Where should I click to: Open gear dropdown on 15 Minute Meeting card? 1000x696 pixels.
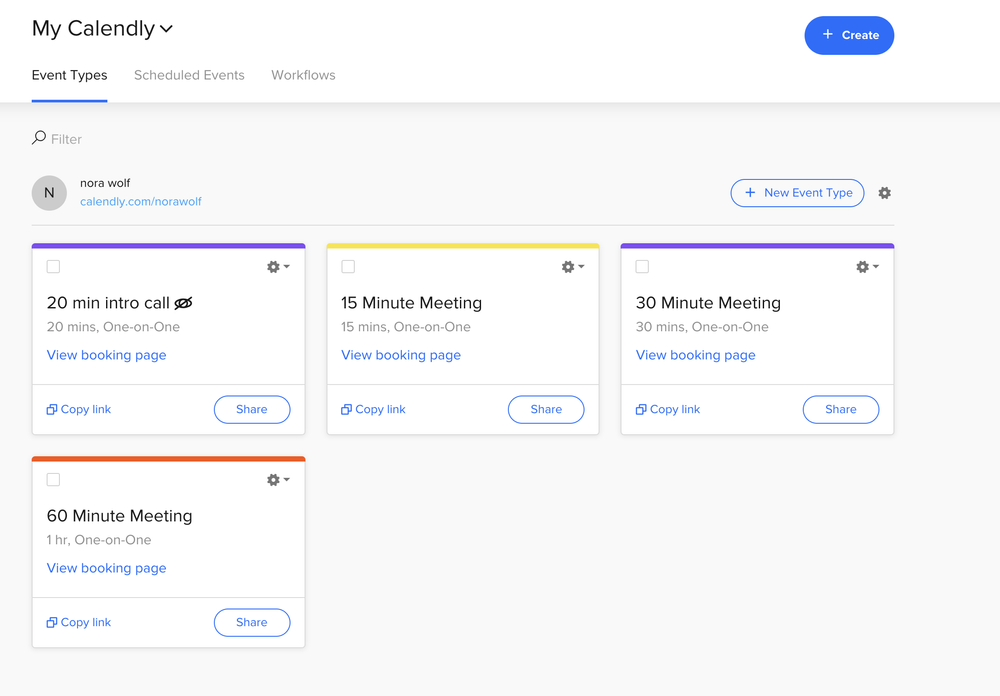[x=573, y=267]
